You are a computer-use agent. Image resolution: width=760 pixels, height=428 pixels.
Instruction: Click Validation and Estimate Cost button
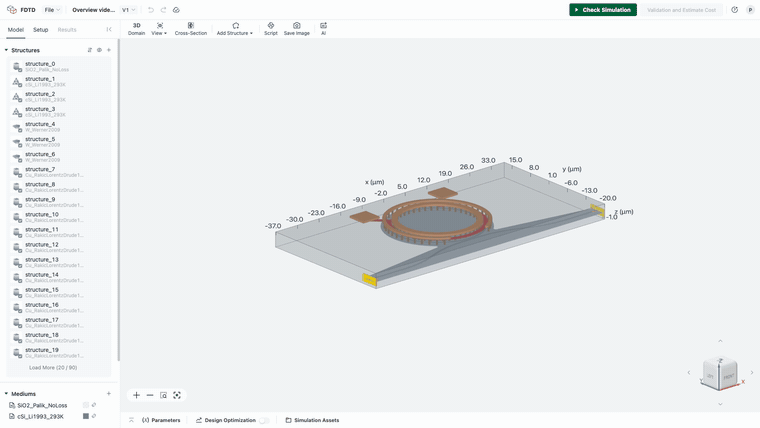tap(681, 10)
